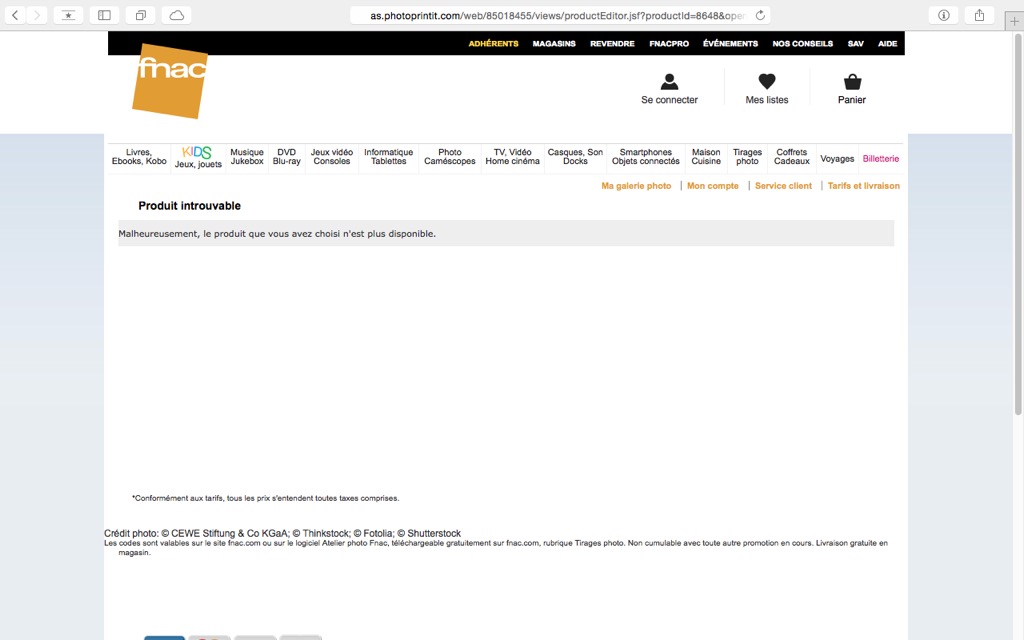
Task: Select Casques, Son Docks category
Action: tap(575, 157)
